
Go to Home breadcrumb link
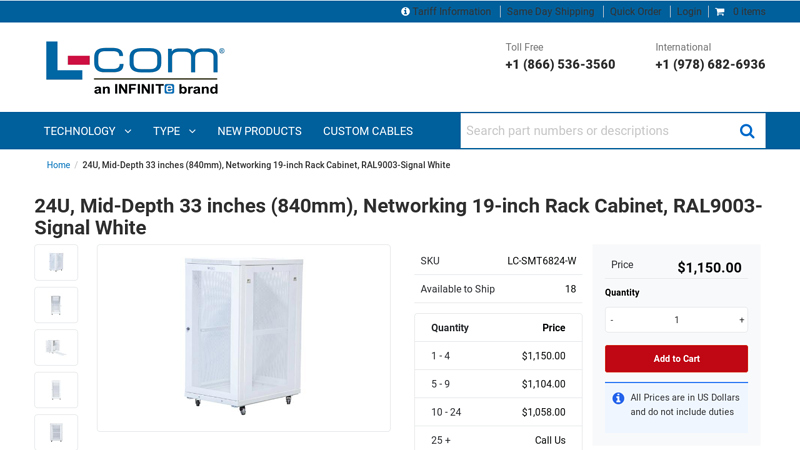click(58, 165)
